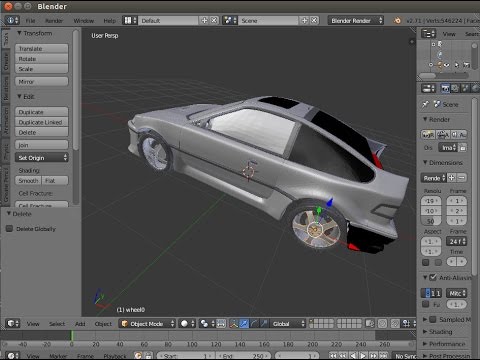Toggle the Anti-Aliasing checkbox
This screenshot has width=480, height=360.
point(433,277)
